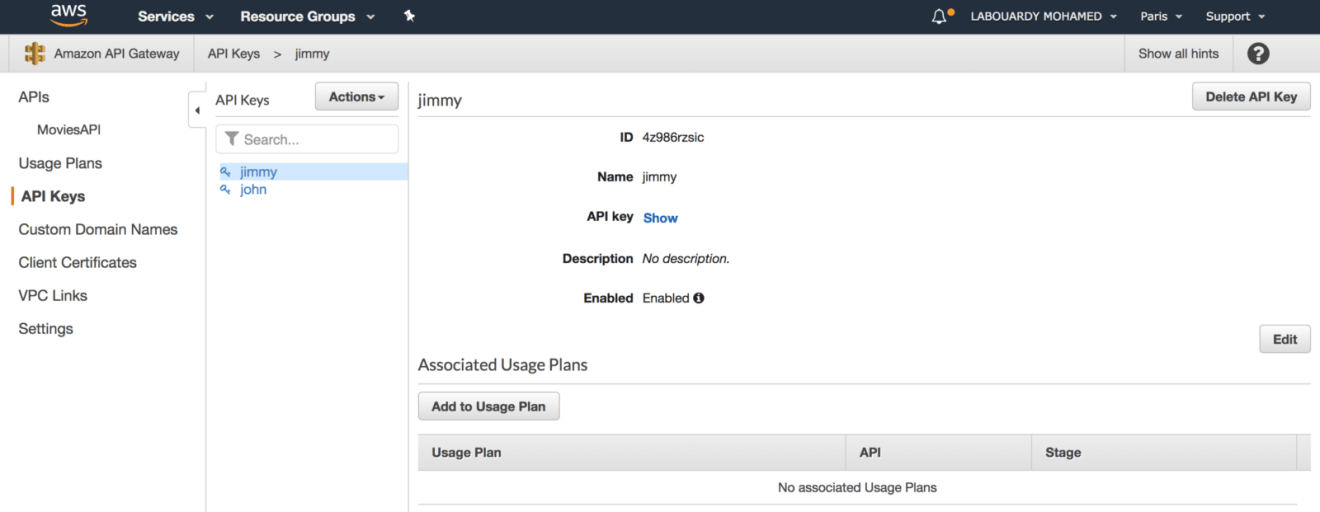Screen dimensions: 1320x512
Task: Collapse the sidebar with the arrow handle
Action: tap(197, 110)
